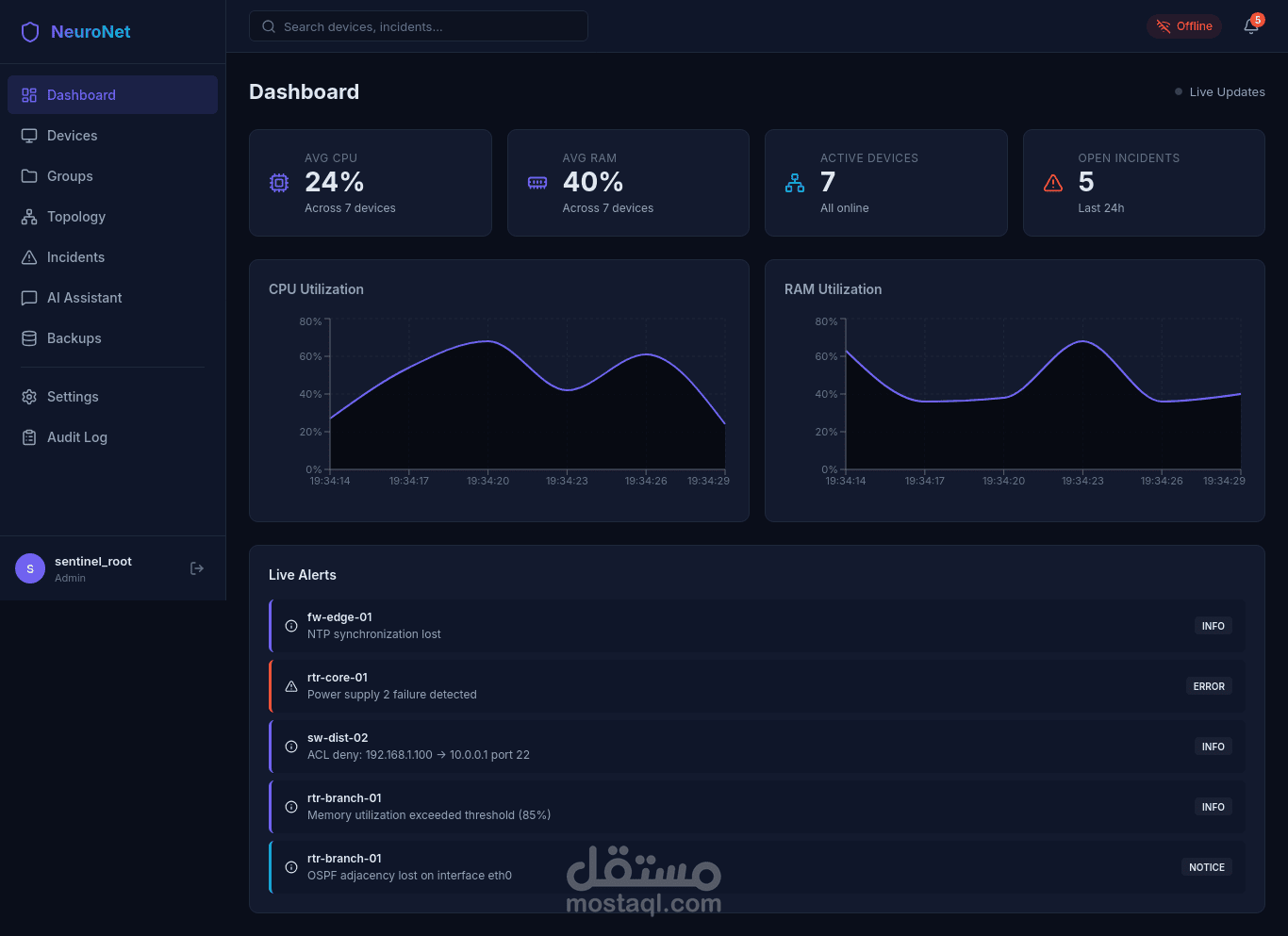Open the sw-dist-02 ACL deny alert
This screenshot has height=936, width=1288.
coord(757,747)
